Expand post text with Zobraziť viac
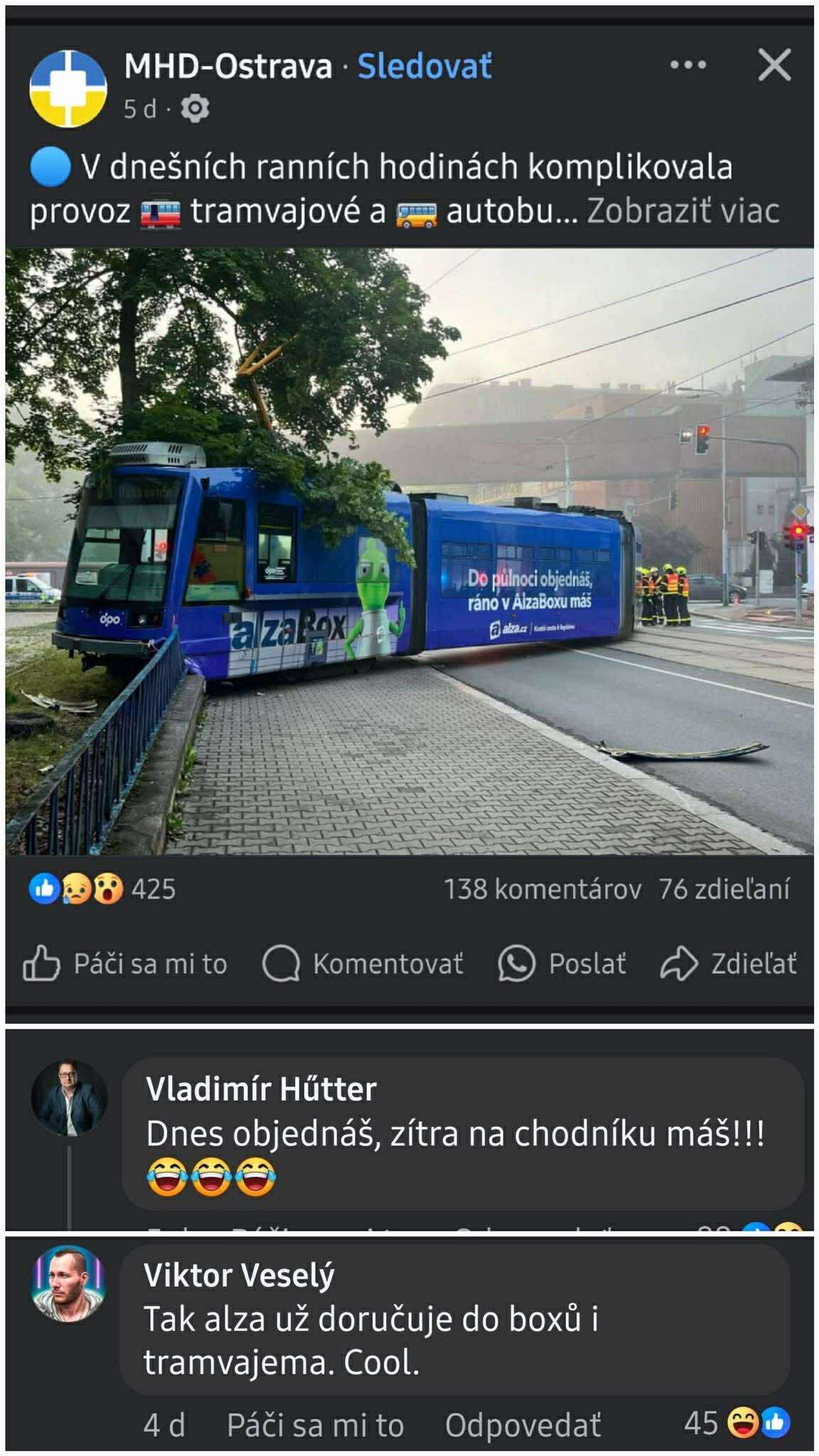The height and width of the screenshot is (1456, 819). 682,210
